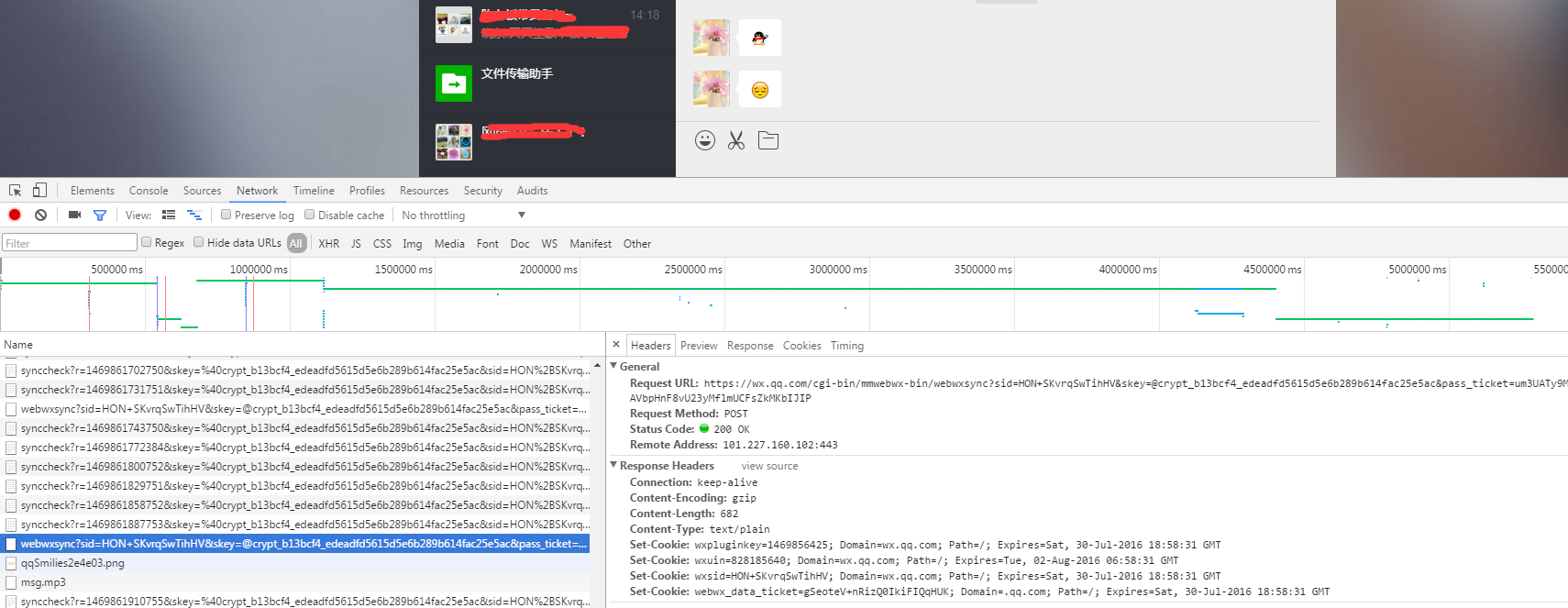Screen dimensions: 1568x608
Task: Toggle capture screenshots camera icon
Action: pyautogui.click(x=74, y=215)
